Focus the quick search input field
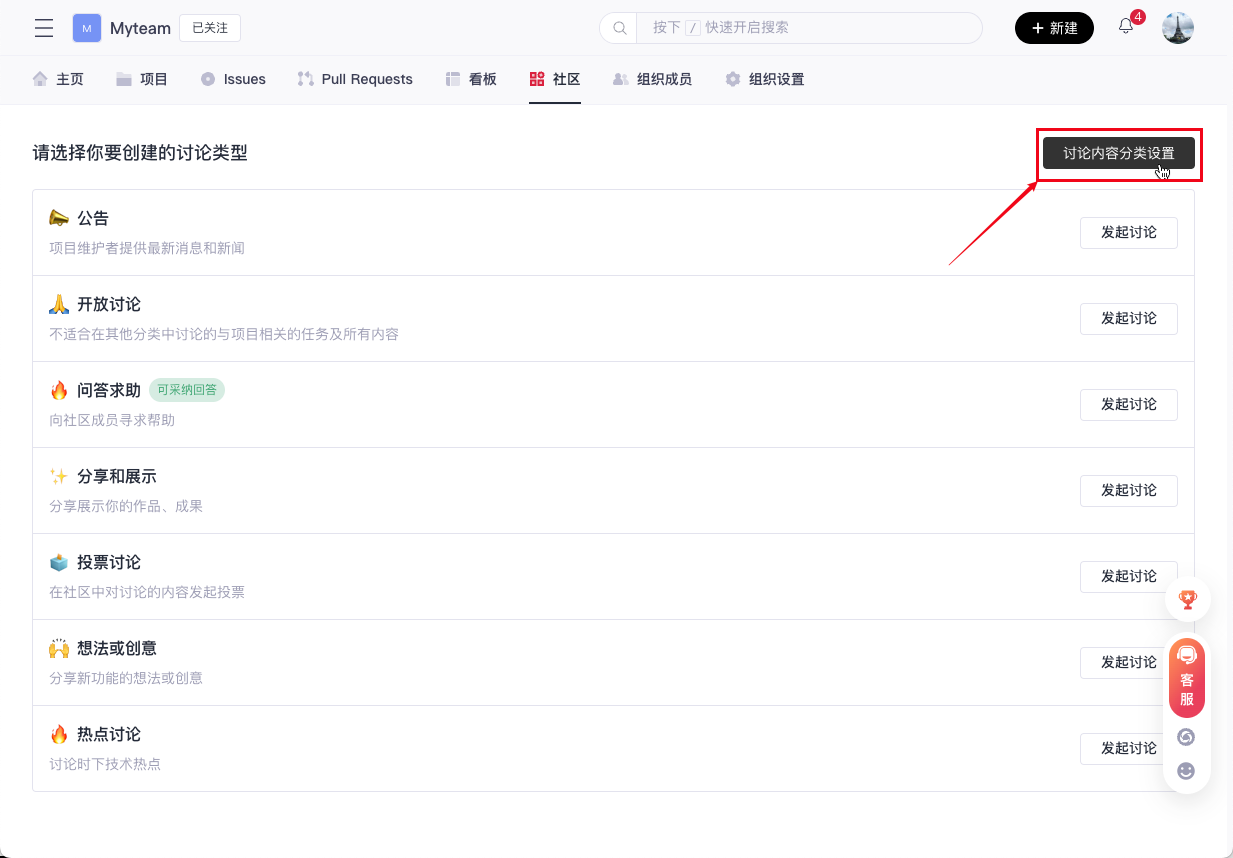The width and height of the screenshot is (1233, 858). pyautogui.click(x=810, y=28)
